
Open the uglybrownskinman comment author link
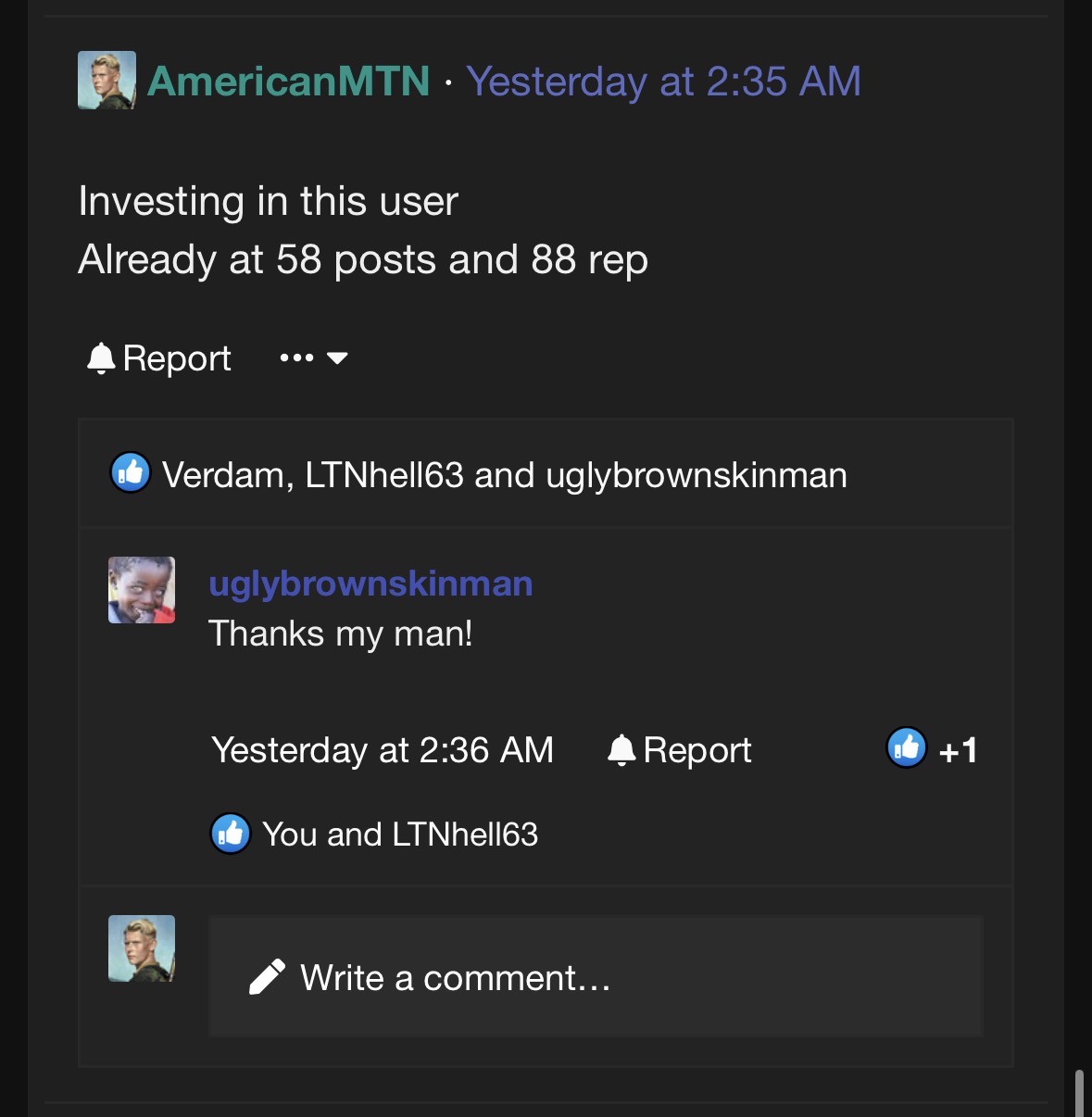[370, 584]
